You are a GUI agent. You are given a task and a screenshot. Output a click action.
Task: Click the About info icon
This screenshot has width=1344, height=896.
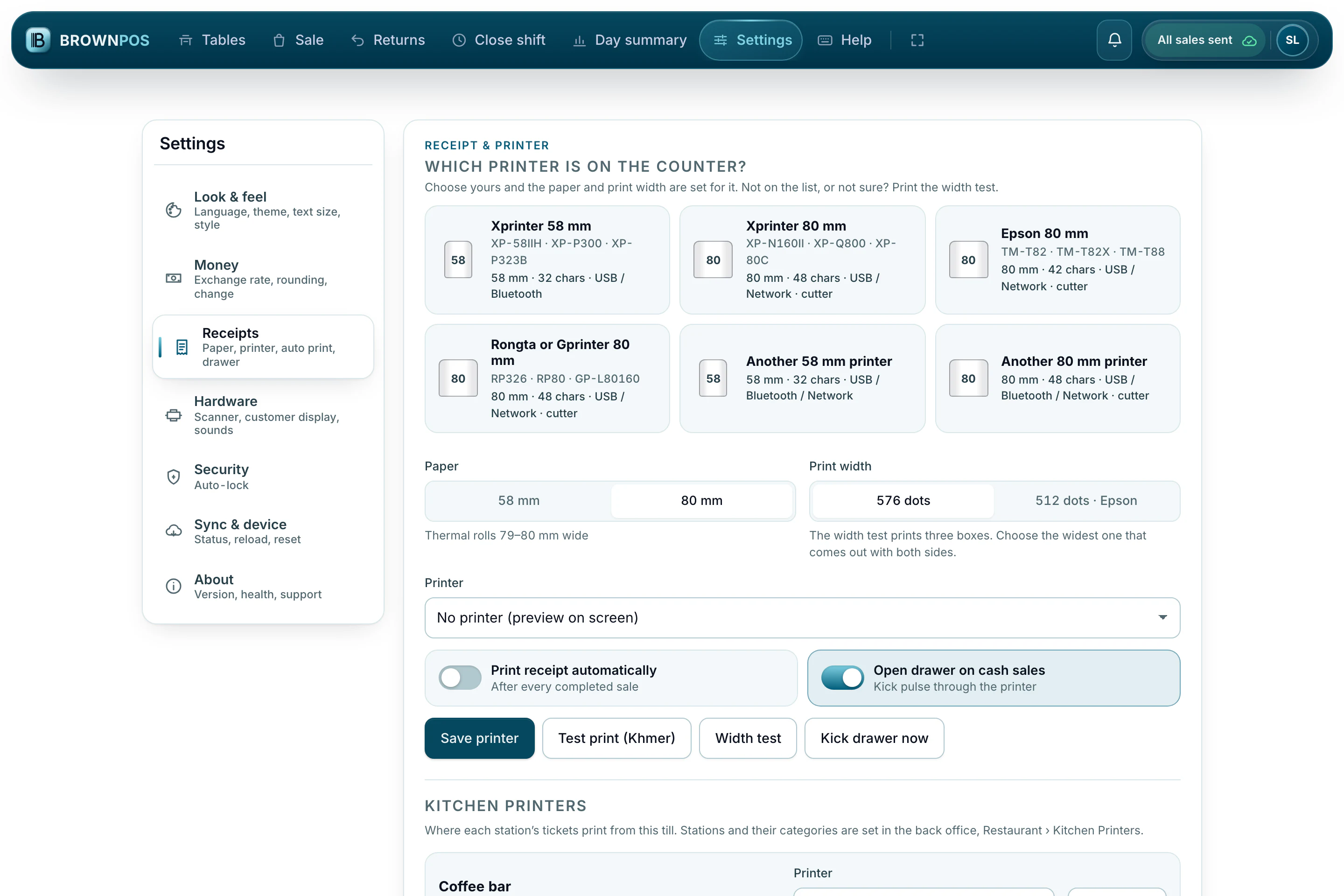tap(174, 586)
